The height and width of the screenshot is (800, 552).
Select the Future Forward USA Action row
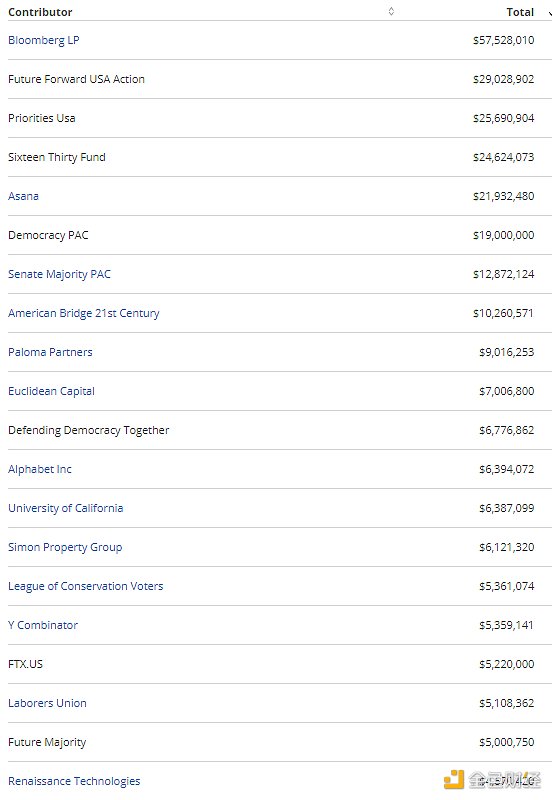tap(280, 79)
